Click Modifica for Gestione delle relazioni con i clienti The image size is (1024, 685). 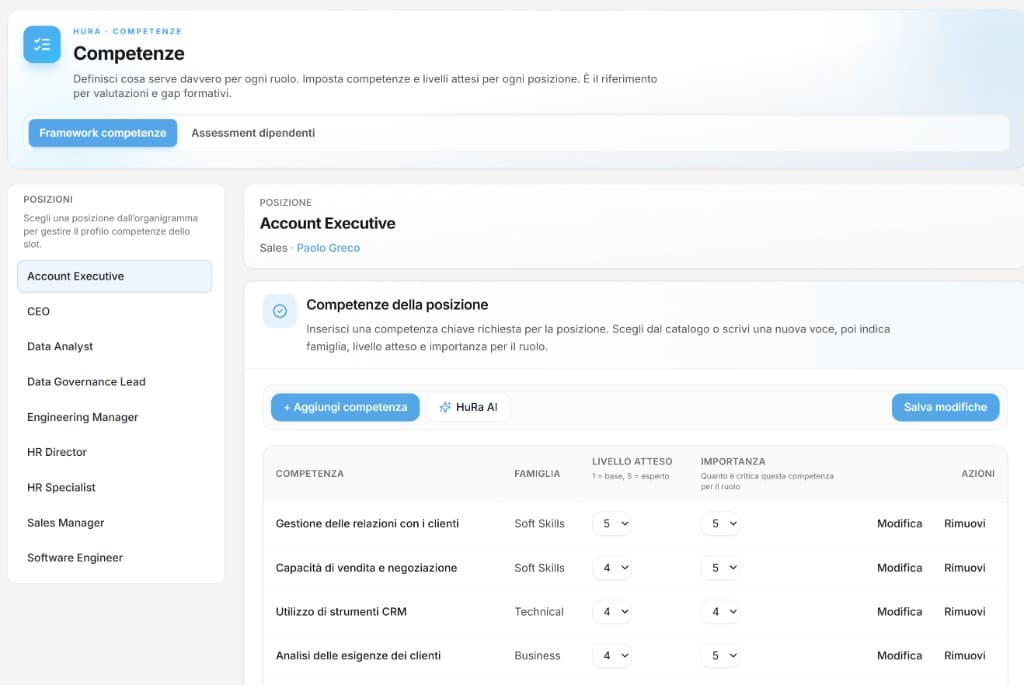(899, 524)
